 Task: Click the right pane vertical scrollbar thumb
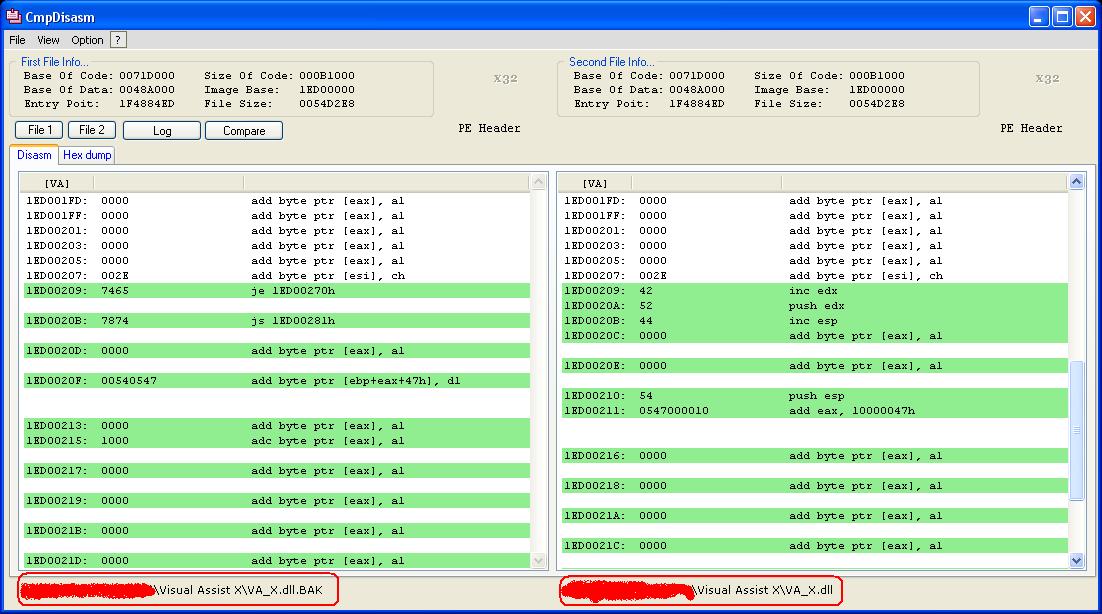pyautogui.click(x=1076, y=430)
